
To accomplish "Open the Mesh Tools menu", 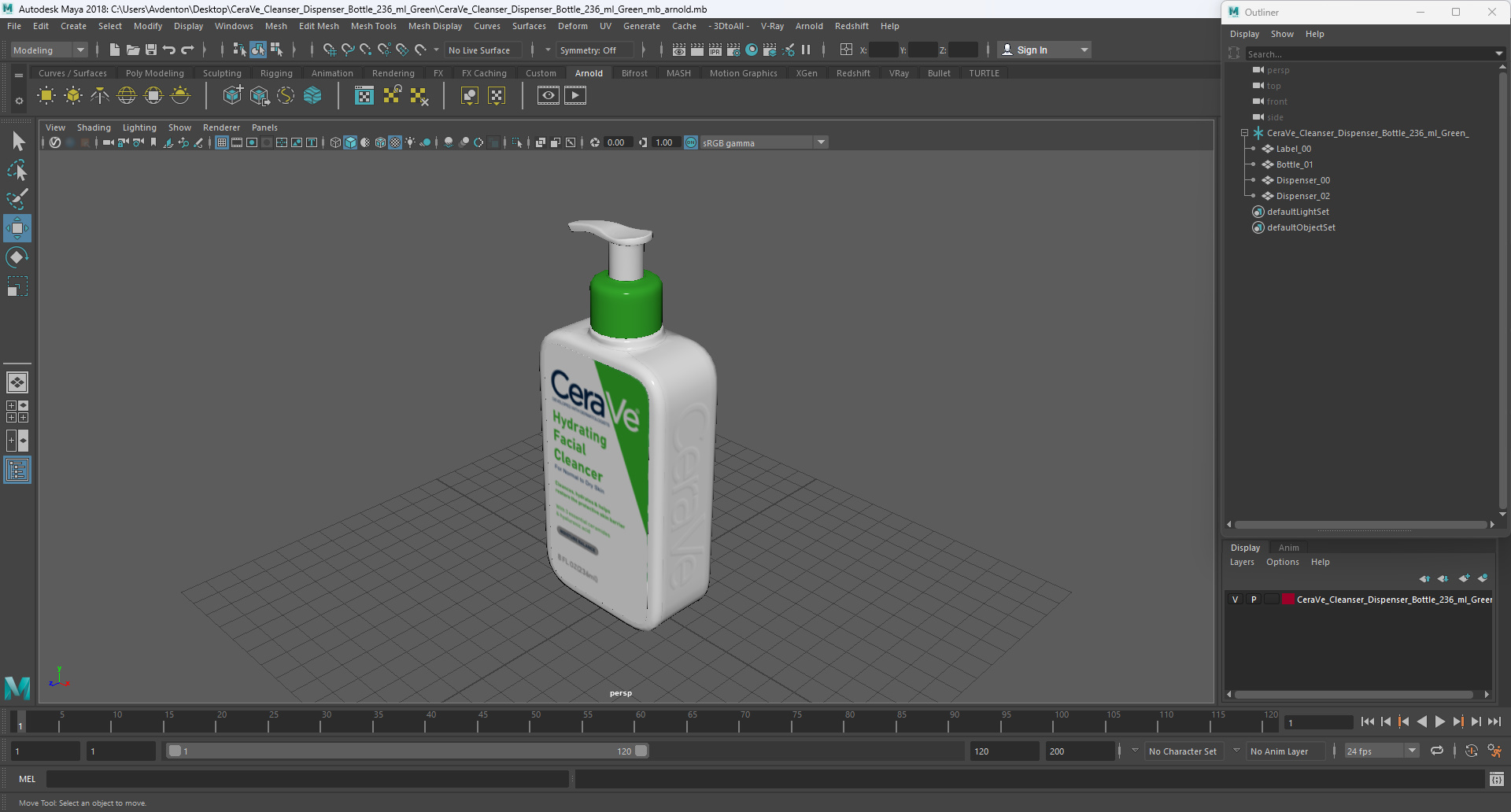I will tap(373, 26).
